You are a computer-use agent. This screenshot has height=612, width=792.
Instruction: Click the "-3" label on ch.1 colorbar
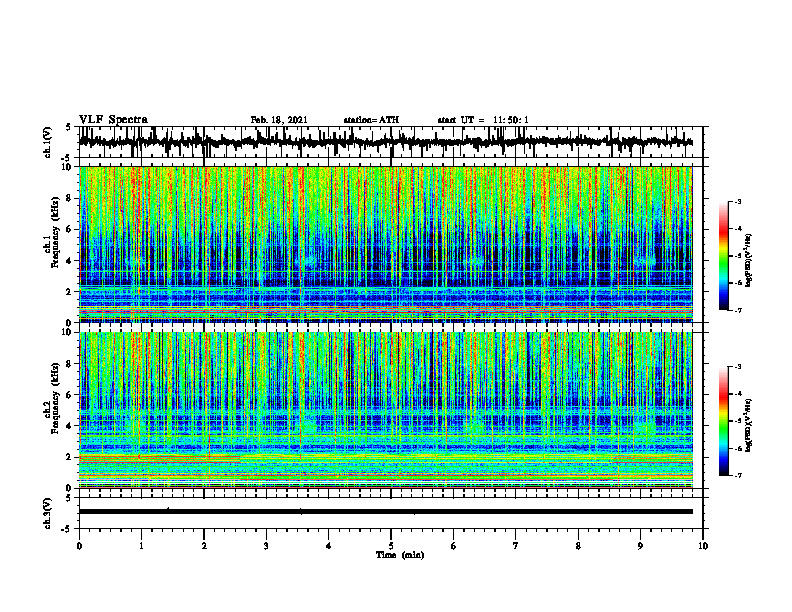click(x=738, y=201)
